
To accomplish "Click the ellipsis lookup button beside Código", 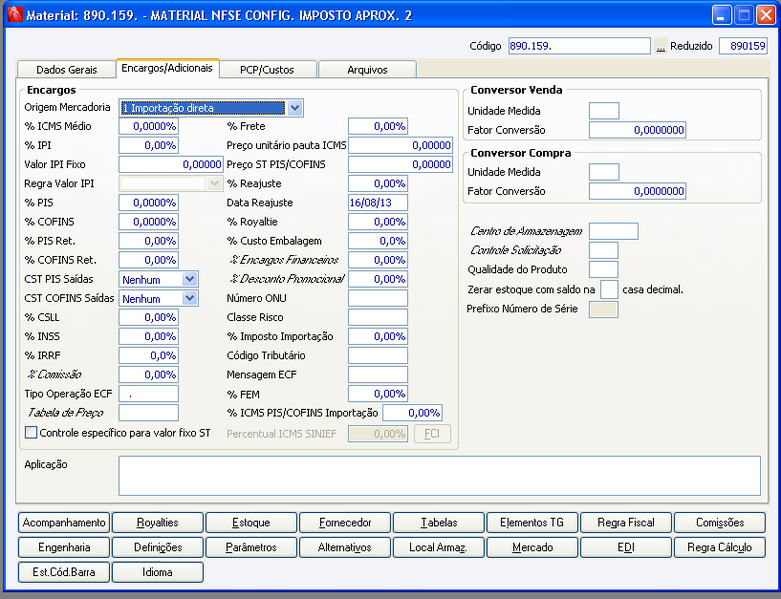I will (660, 46).
